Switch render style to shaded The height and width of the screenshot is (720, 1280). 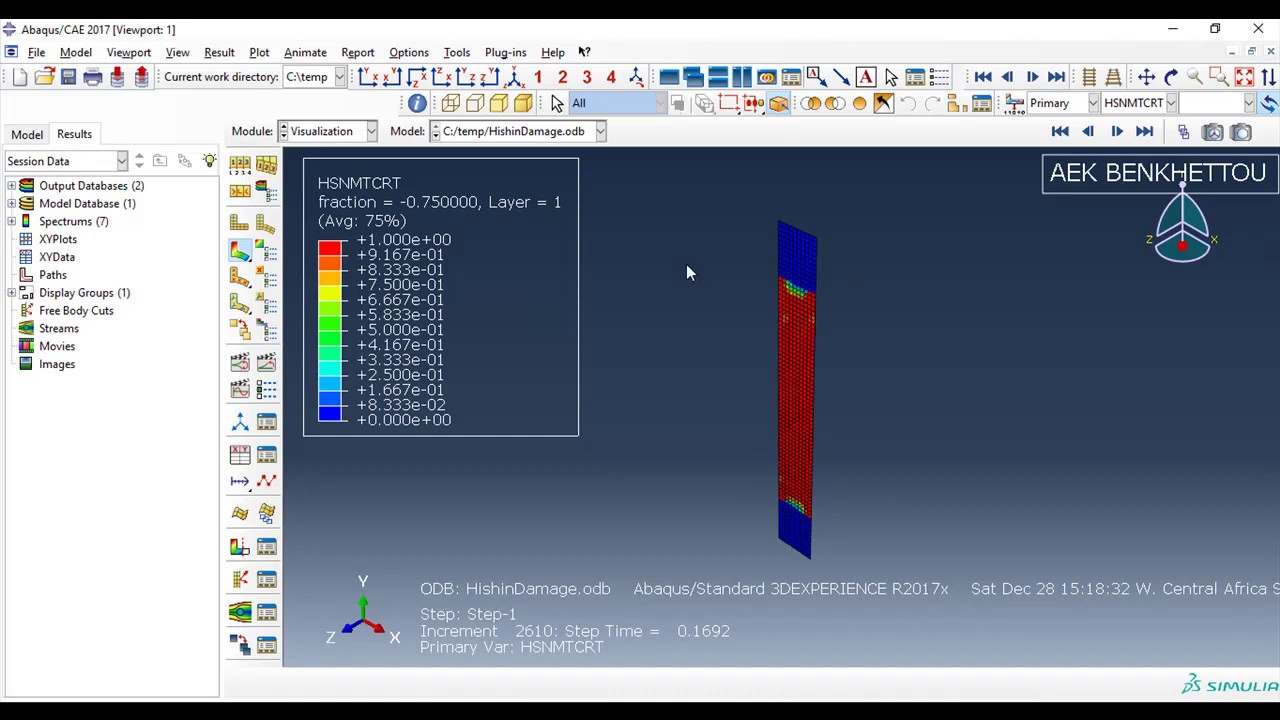(523, 103)
